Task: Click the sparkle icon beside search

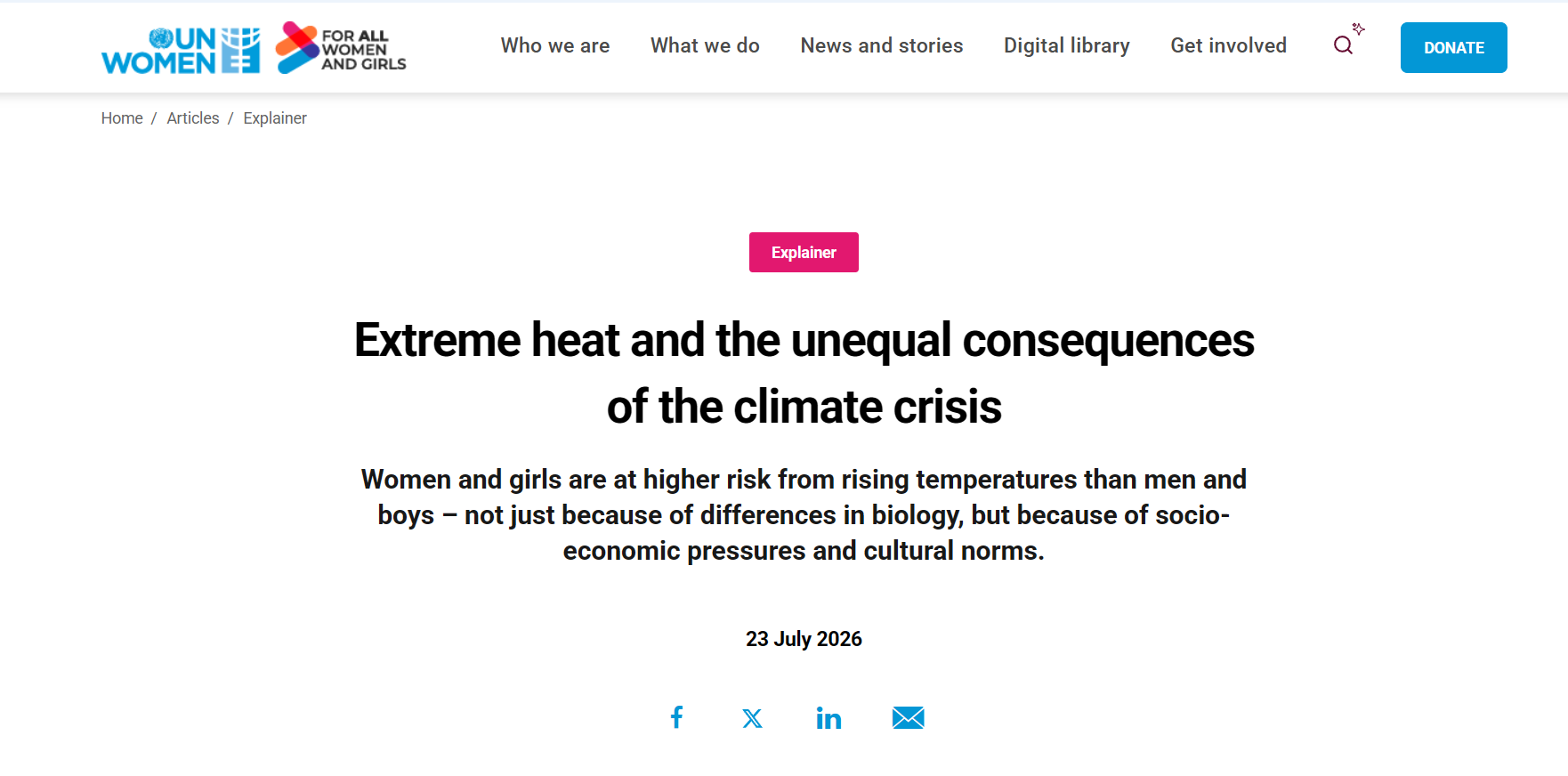Action: (1358, 28)
